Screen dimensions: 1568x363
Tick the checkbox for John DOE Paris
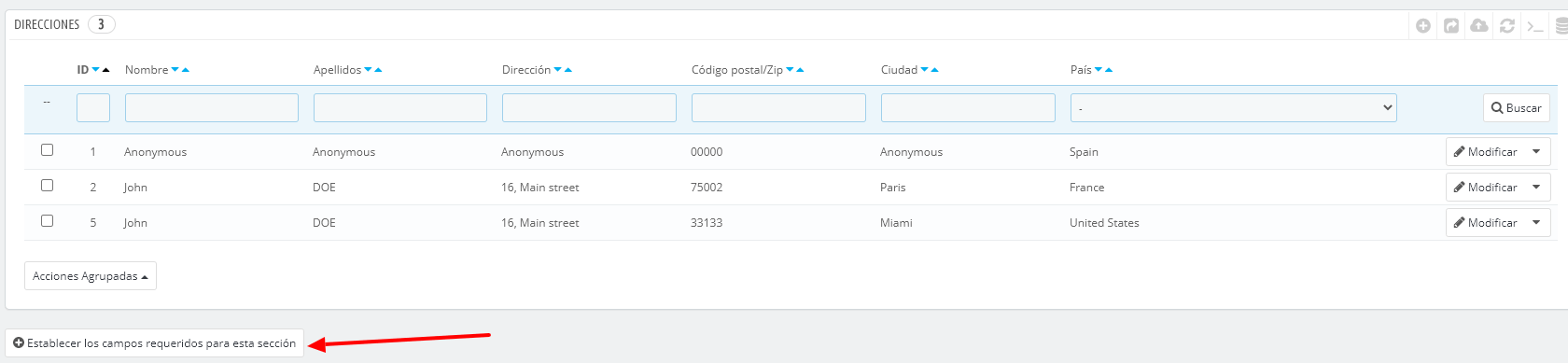[47, 185]
